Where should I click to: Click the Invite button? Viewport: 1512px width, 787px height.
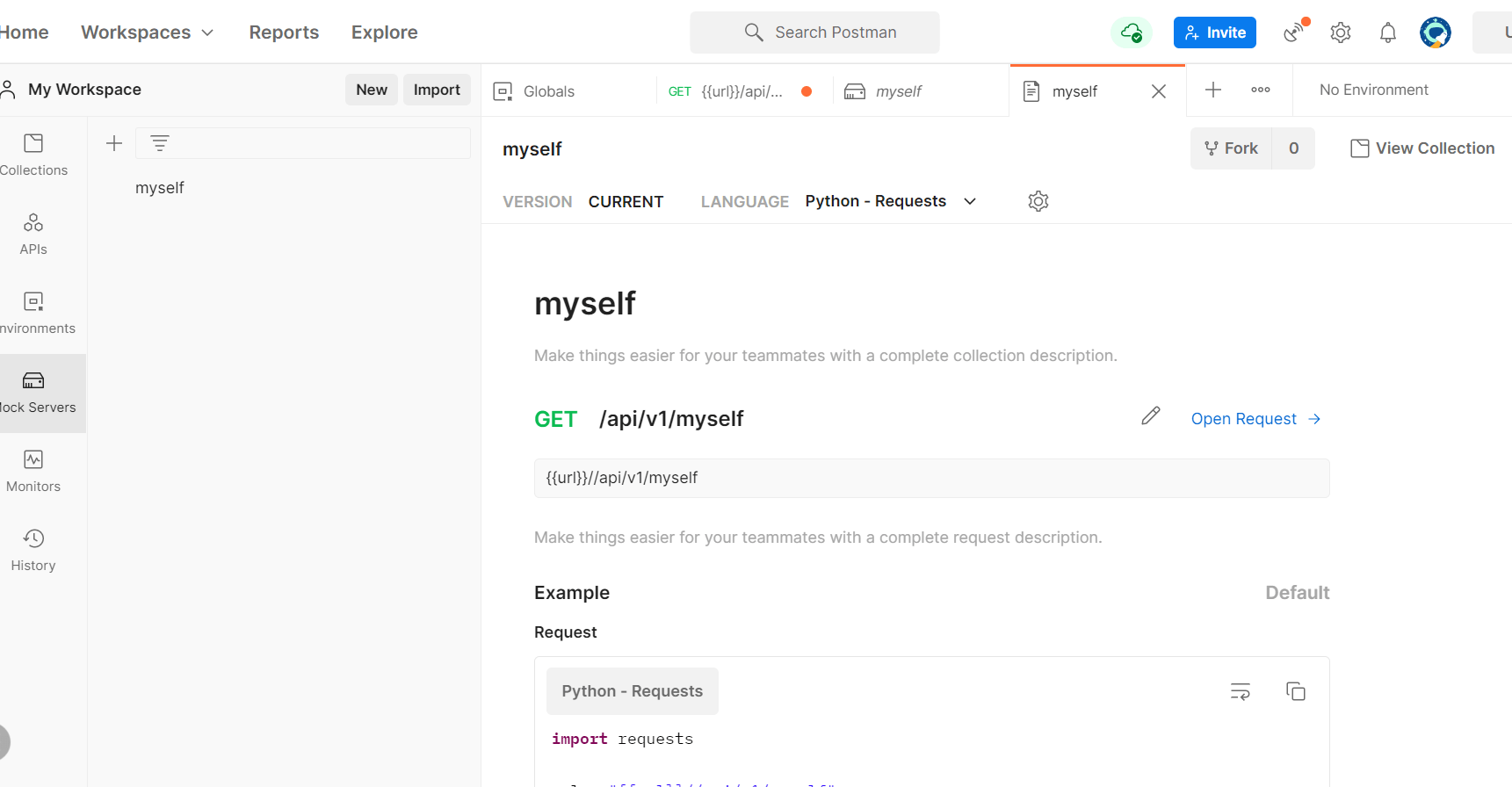pyautogui.click(x=1215, y=32)
